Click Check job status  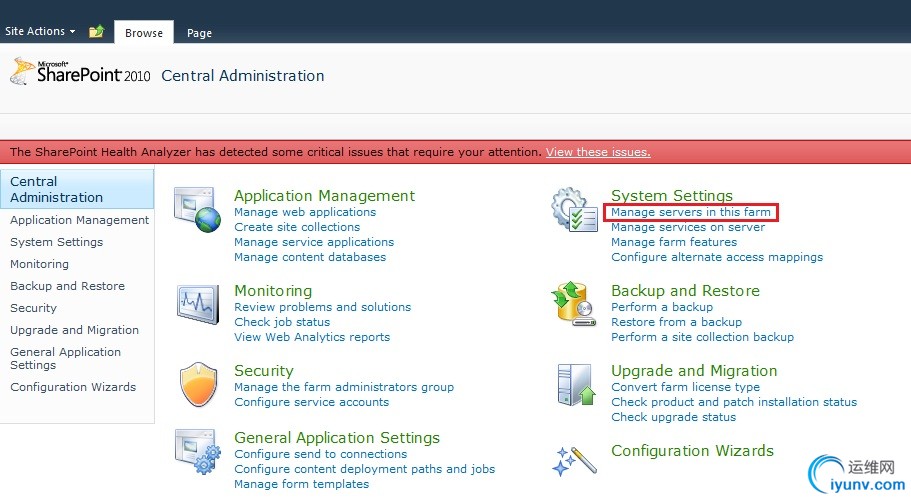[282, 322]
